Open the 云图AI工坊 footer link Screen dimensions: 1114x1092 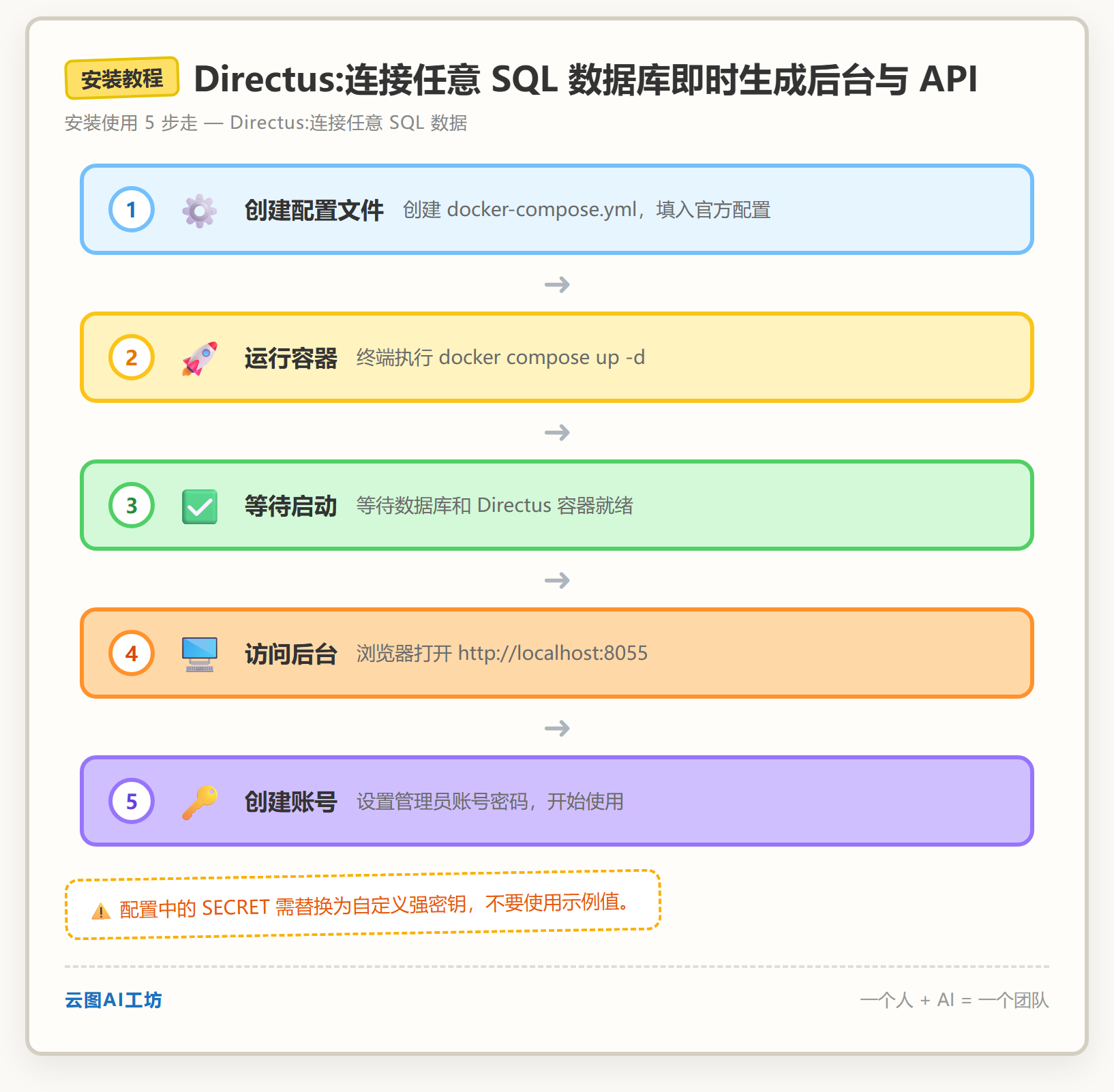tap(113, 1000)
